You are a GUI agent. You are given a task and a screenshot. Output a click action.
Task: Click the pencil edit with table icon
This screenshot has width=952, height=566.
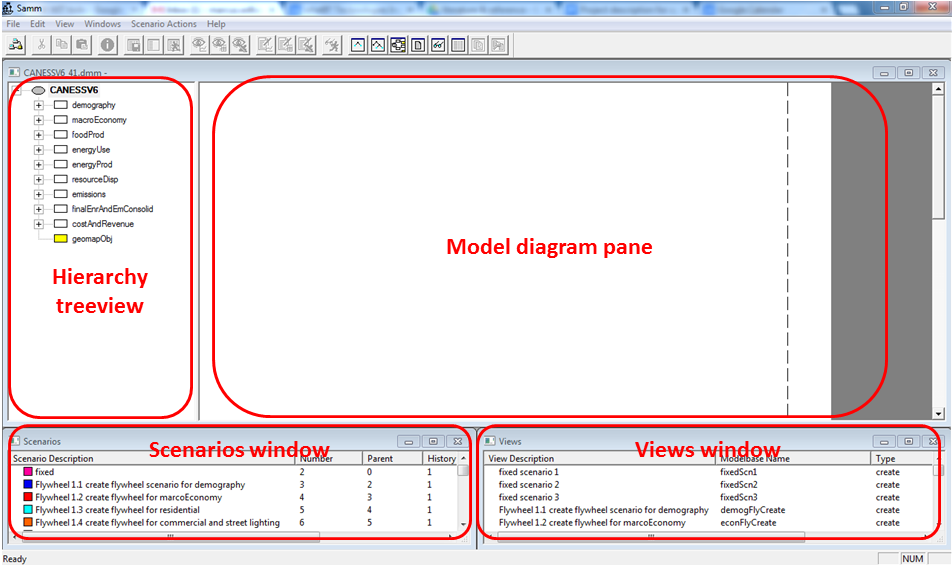(285, 45)
